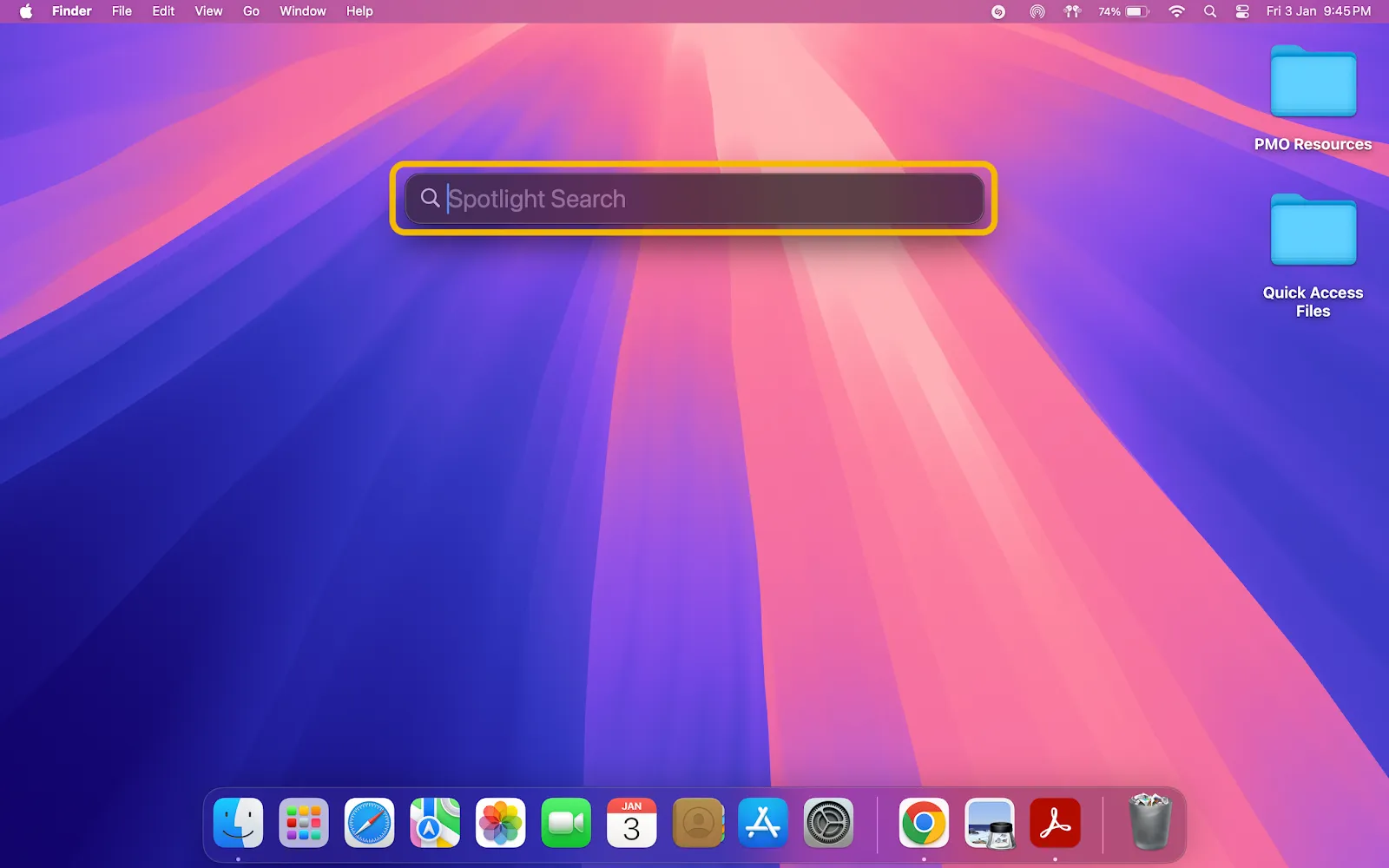The image size is (1389, 868).
Task: Click the Spotlight Search input field
Action: click(x=694, y=199)
